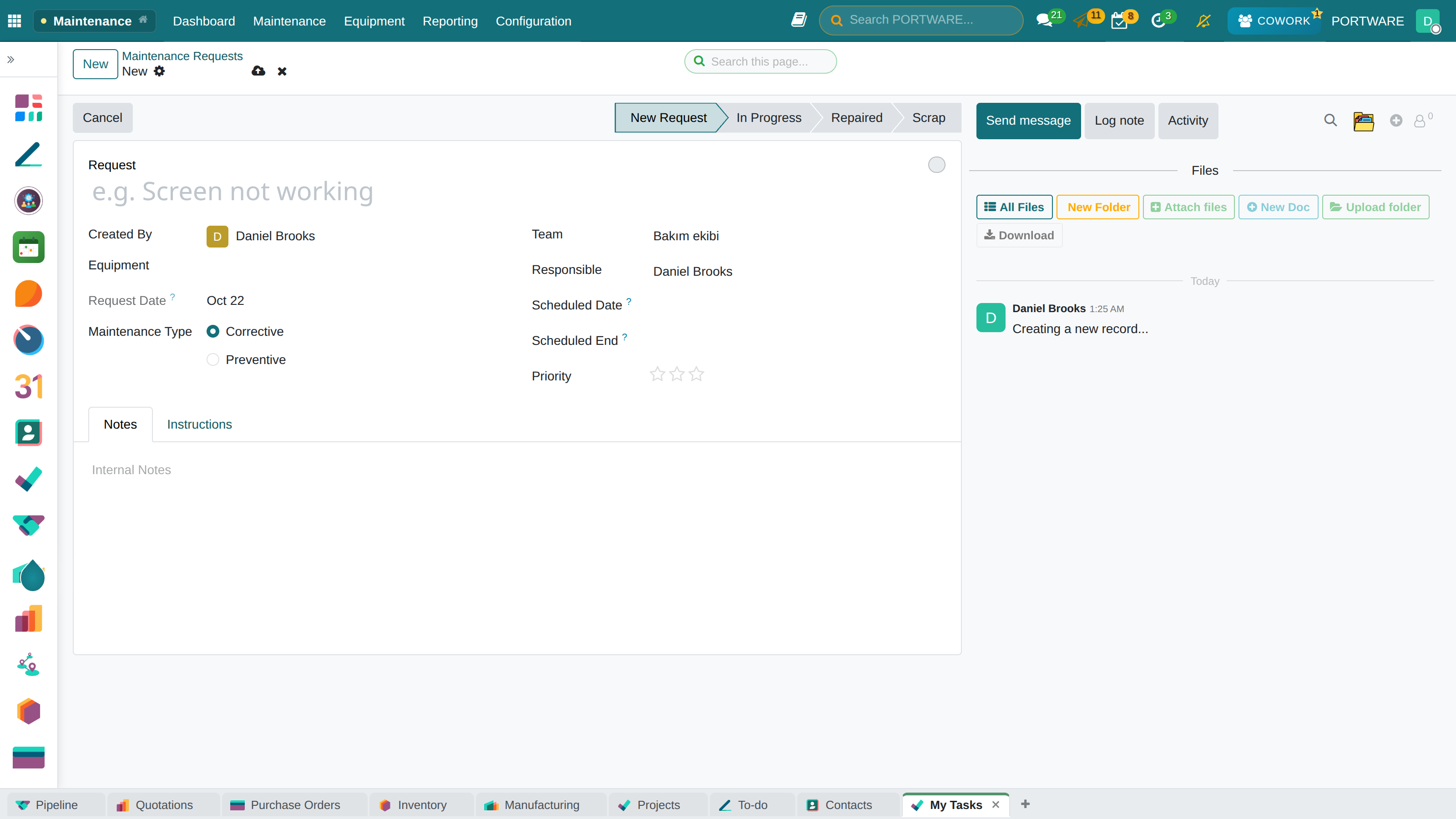The width and height of the screenshot is (1456, 819).
Task: Open chat messages with 21 badge
Action: tap(1045, 21)
